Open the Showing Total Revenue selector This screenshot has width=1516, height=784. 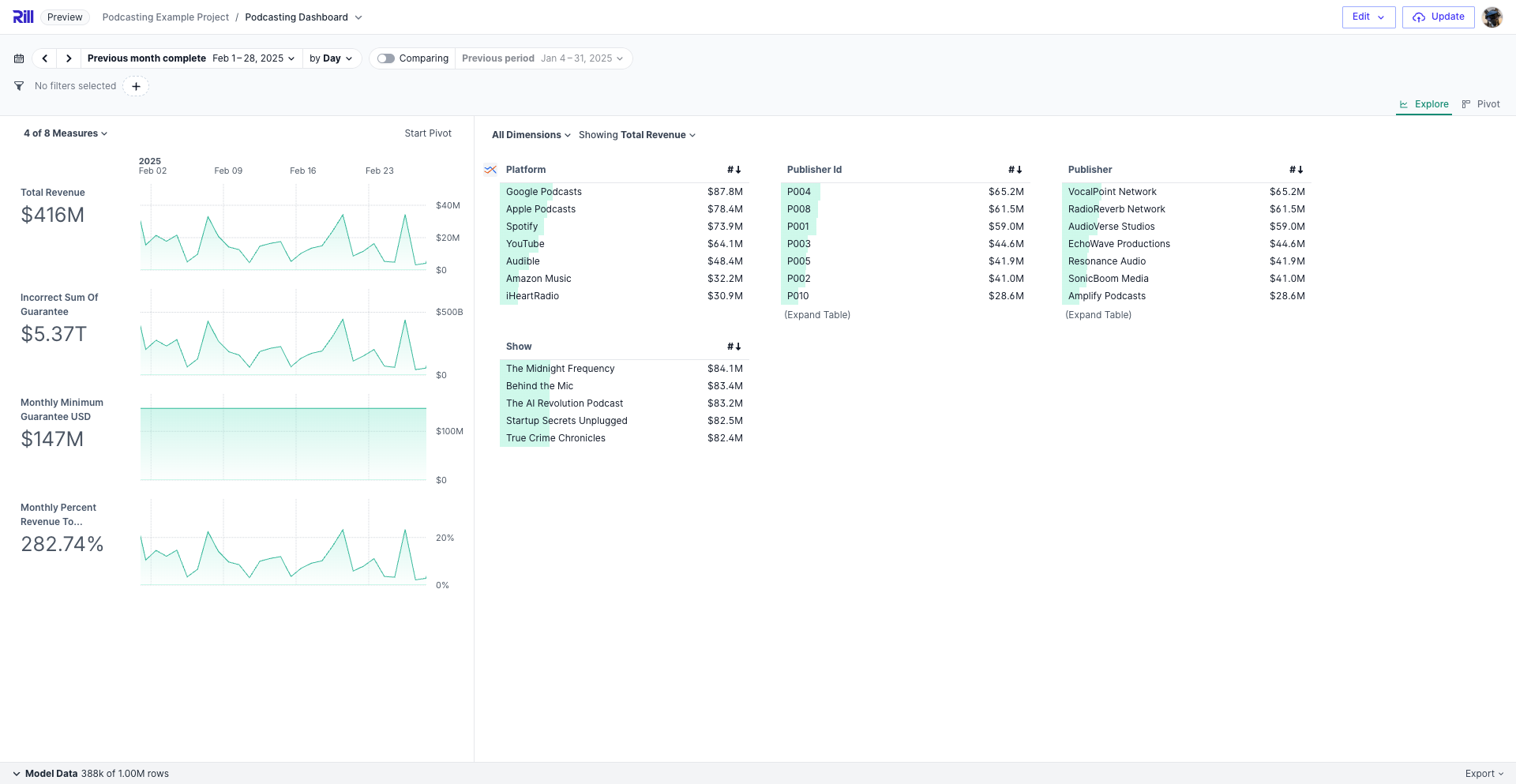pos(636,135)
